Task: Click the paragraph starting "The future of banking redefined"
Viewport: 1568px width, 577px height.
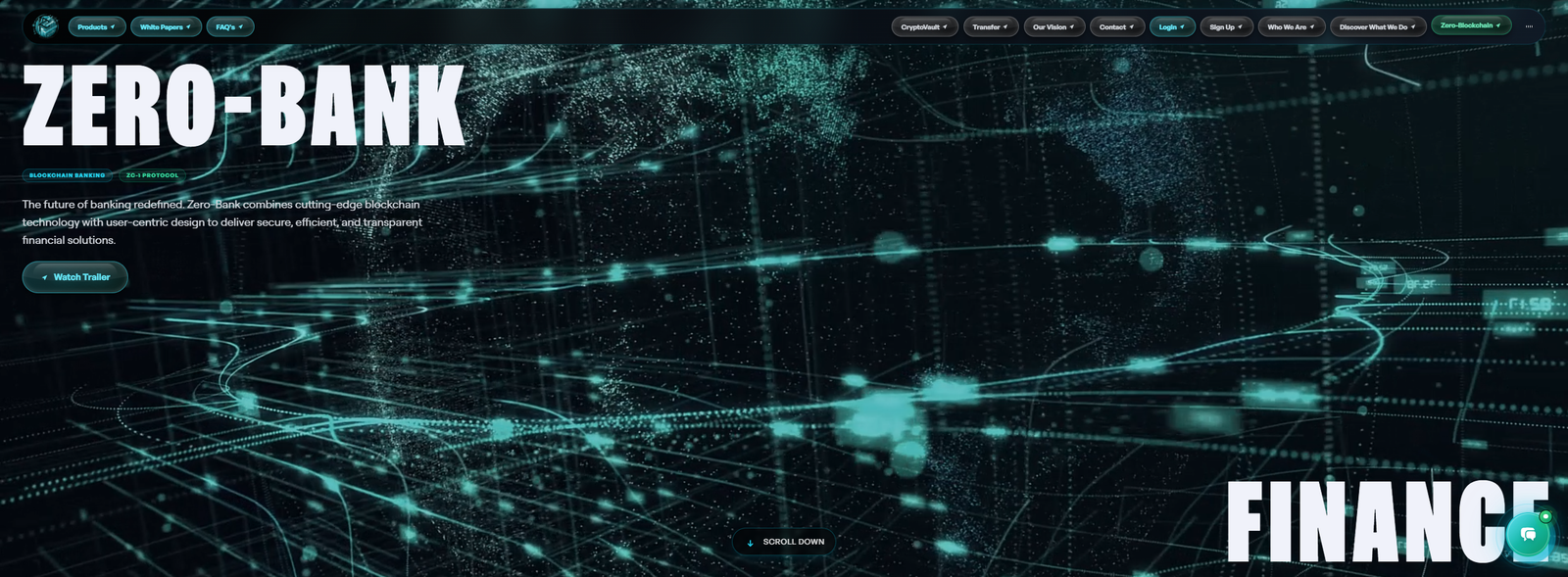Action: tap(222, 222)
